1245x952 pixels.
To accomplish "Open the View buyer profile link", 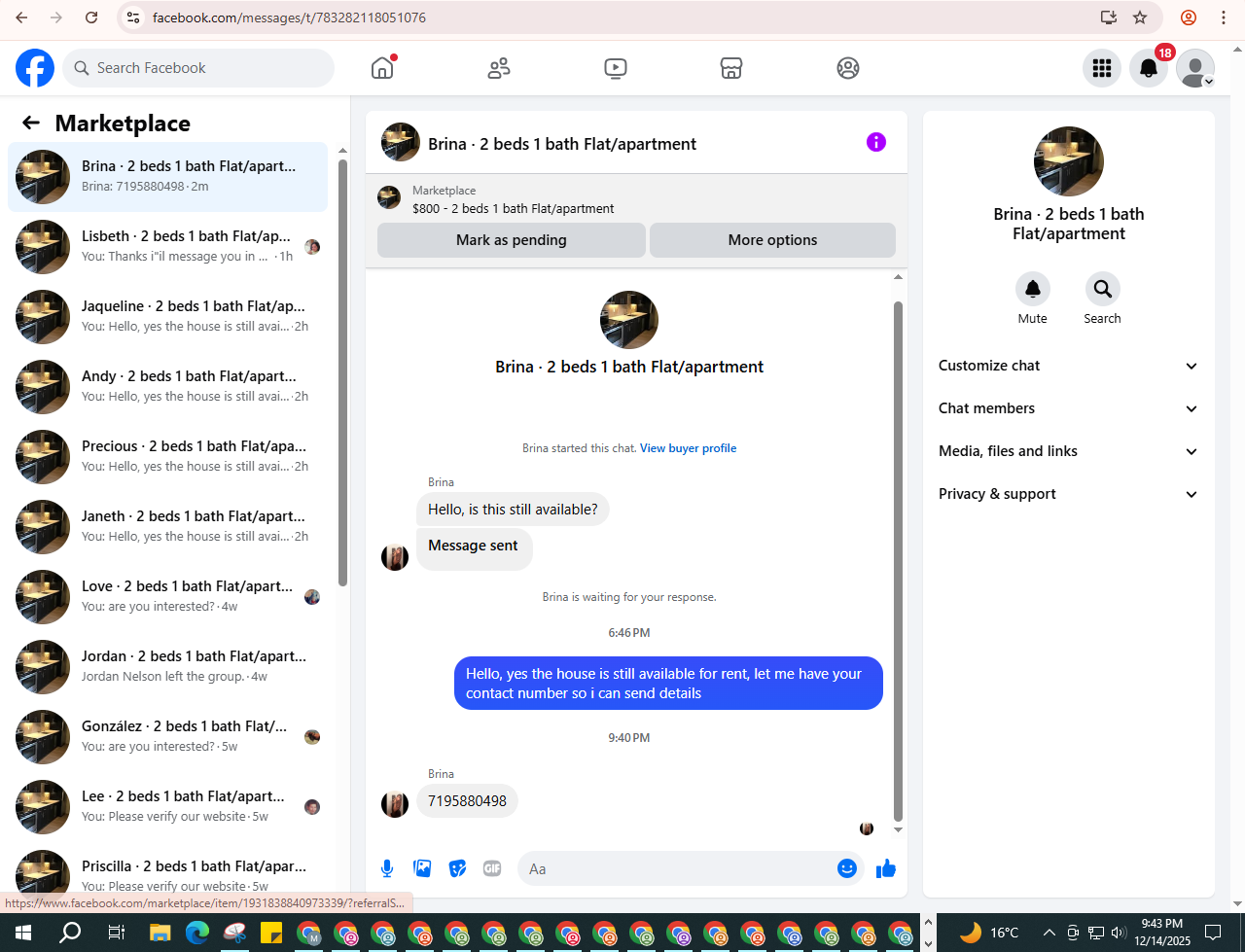I will 688,448.
